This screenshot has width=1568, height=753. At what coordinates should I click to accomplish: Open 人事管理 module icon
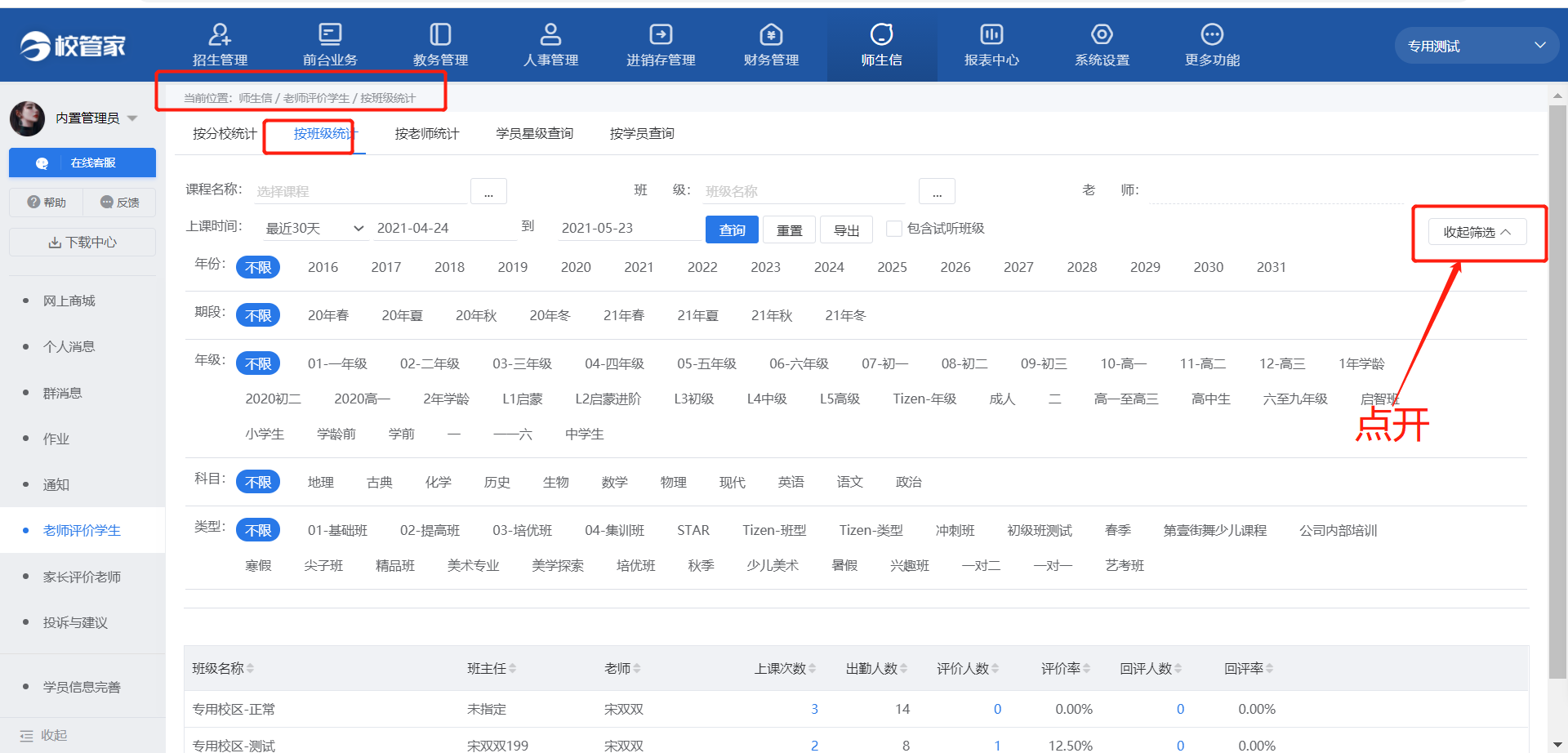coord(550,34)
